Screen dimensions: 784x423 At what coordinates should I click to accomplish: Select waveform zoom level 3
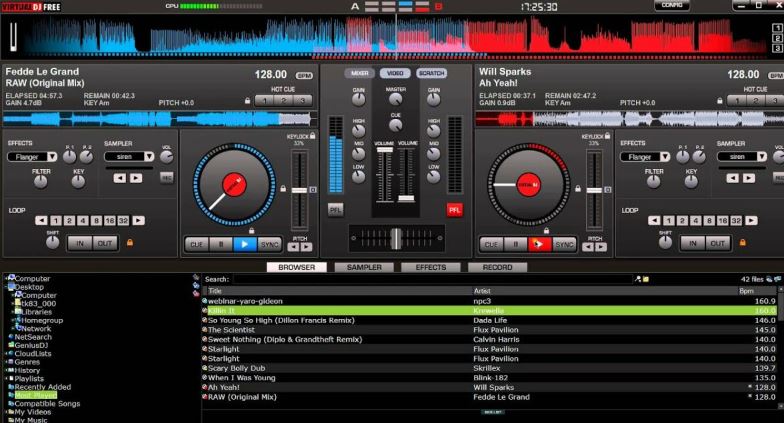tap(778, 48)
